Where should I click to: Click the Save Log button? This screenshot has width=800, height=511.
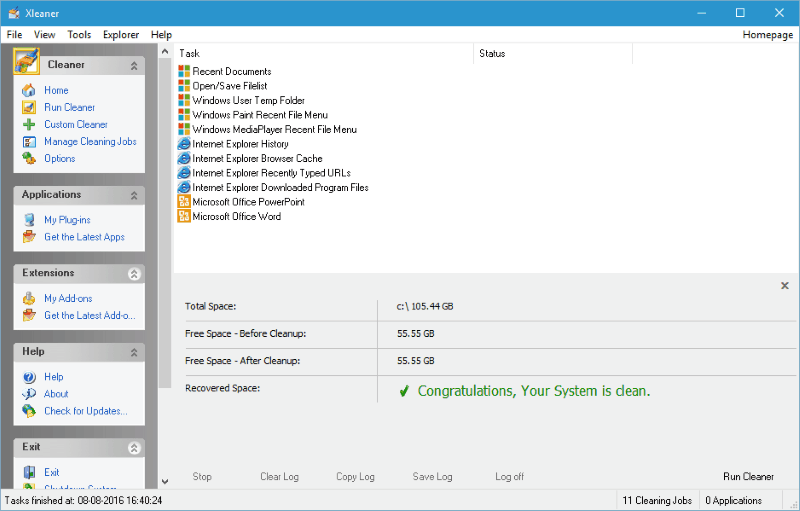tap(432, 476)
